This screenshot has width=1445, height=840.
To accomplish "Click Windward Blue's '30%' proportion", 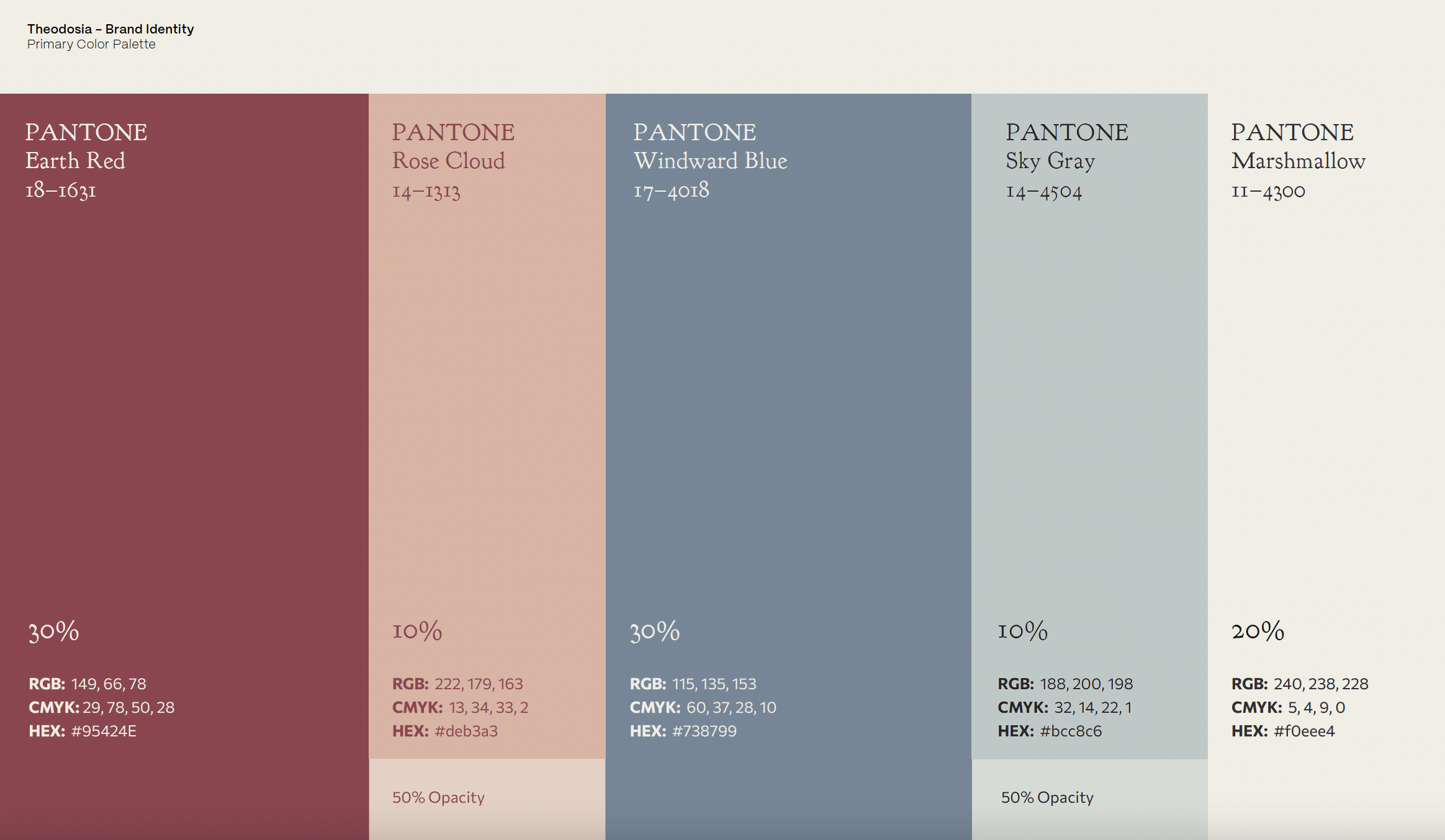I will coord(655,631).
